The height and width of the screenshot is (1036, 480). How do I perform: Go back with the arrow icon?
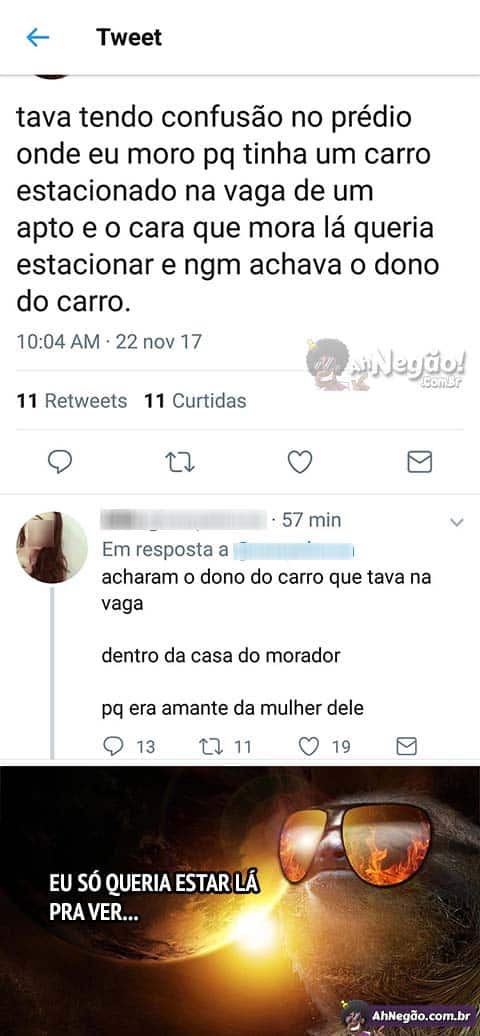38,38
